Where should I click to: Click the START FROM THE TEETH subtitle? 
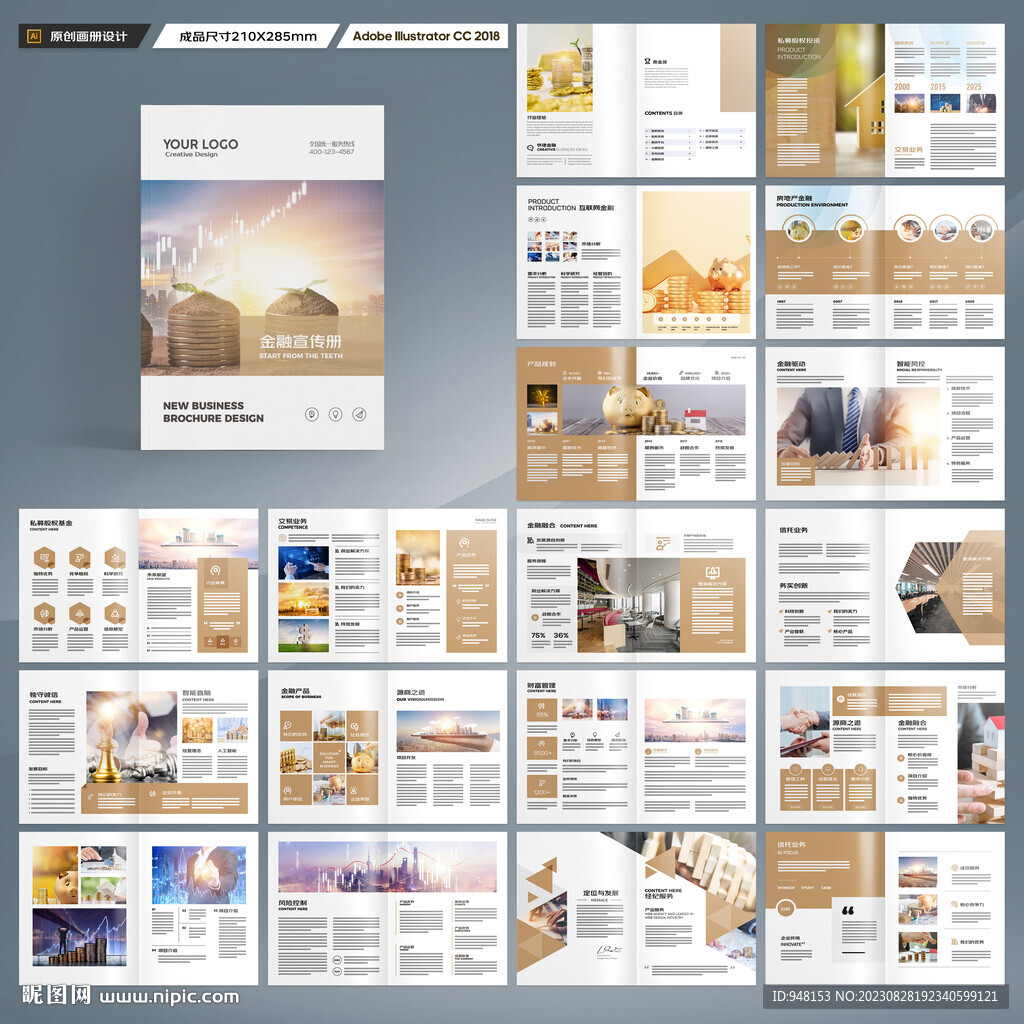click(300, 356)
